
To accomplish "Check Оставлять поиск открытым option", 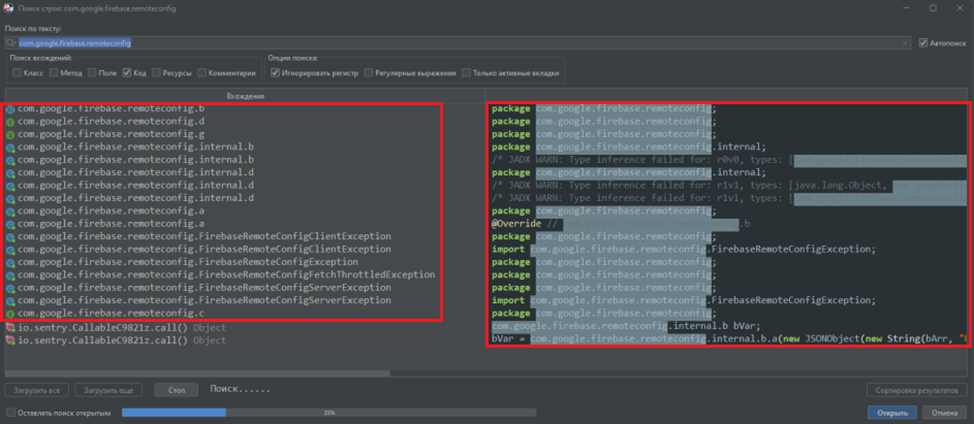I will click(x=11, y=412).
